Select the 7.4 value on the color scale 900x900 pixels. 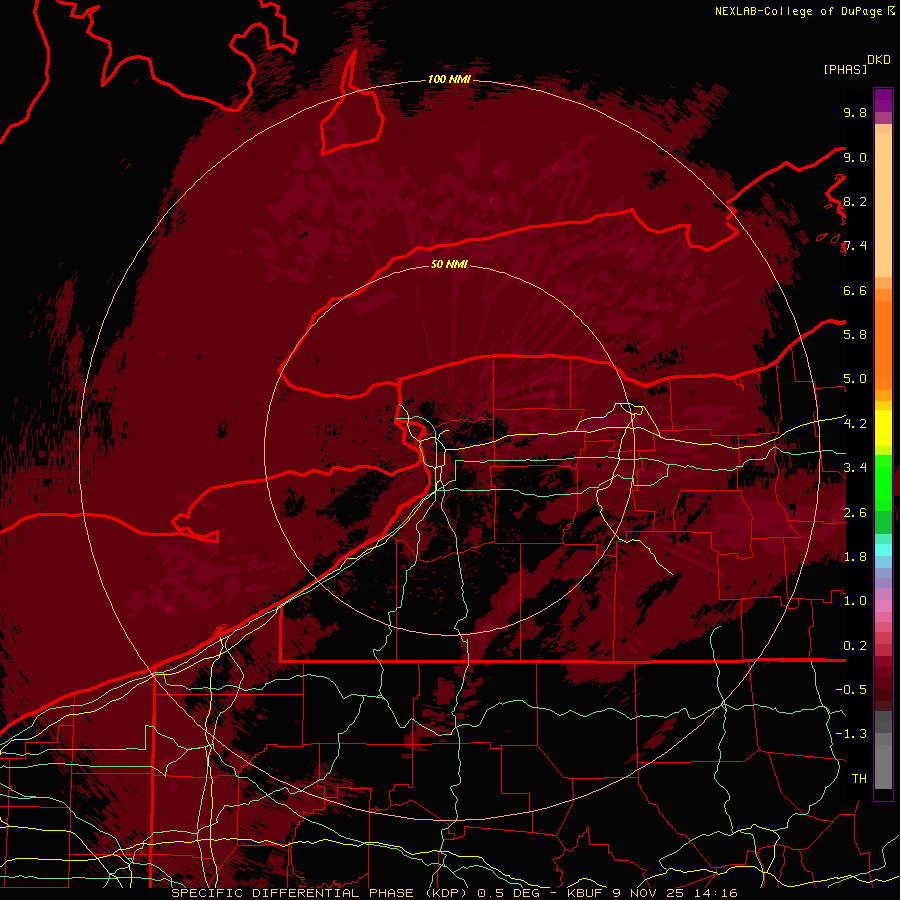click(855, 246)
